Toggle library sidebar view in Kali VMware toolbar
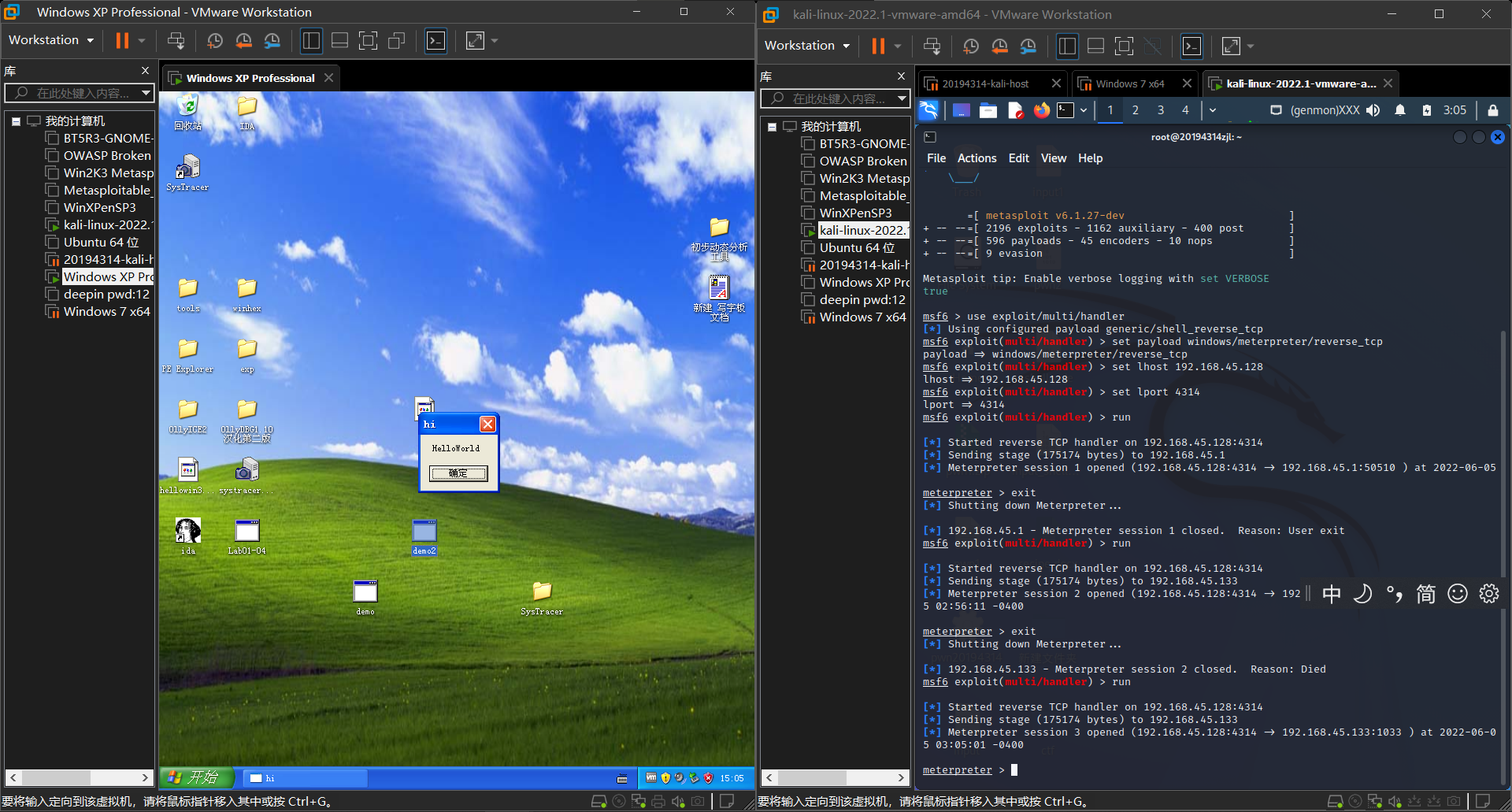The image size is (1512, 812). point(1067,46)
